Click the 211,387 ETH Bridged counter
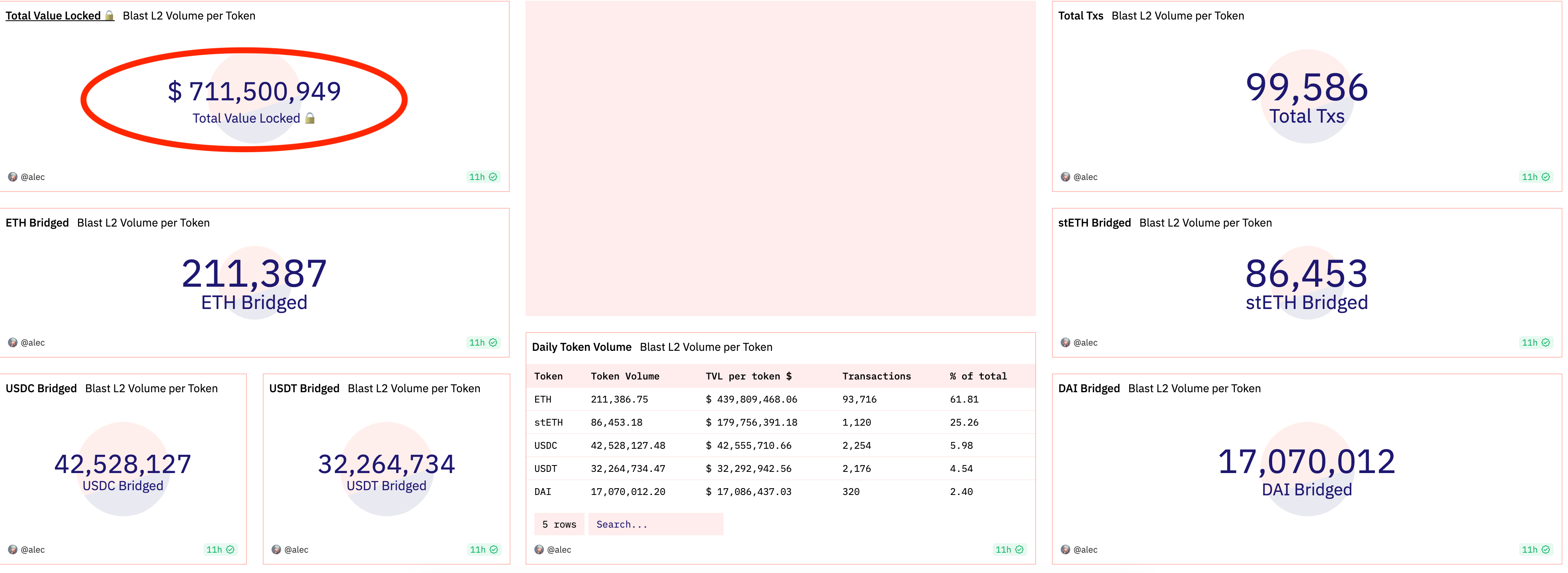 (254, 274)
